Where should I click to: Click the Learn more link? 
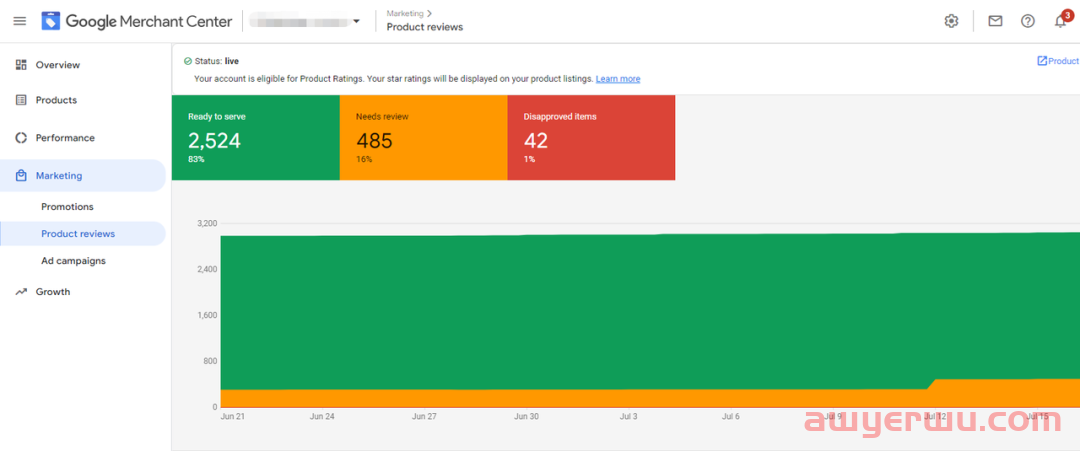pos(618,79)
